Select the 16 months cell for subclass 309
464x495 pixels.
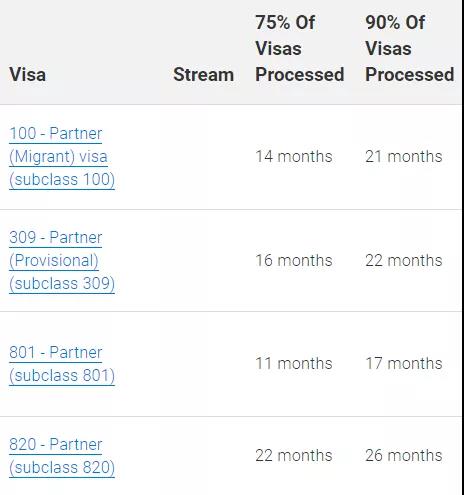coord(294,260)
